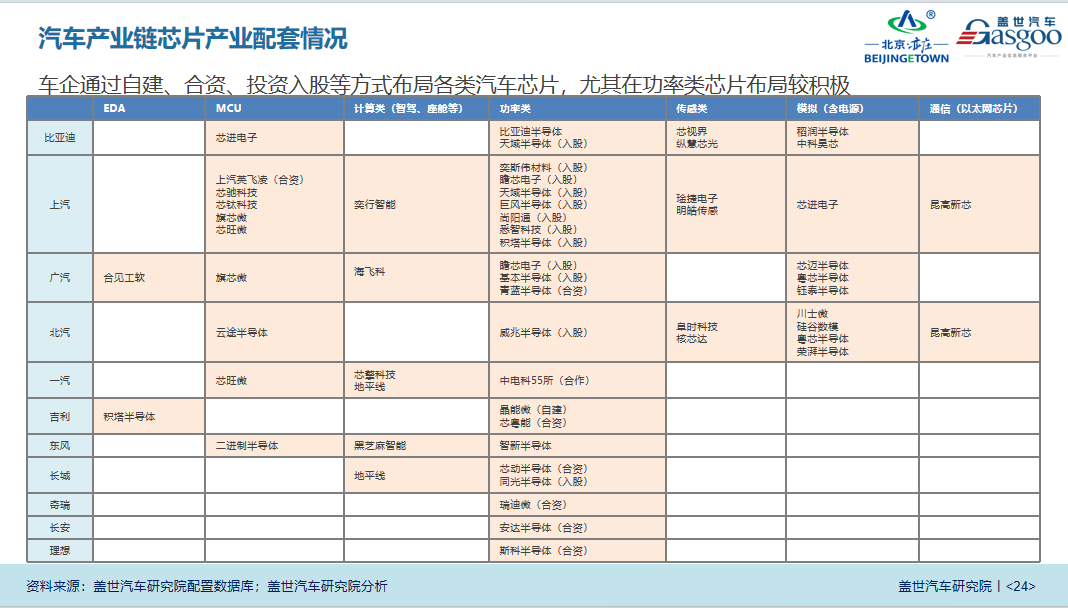Select the 广汽 row label
The image size is (1068, 608).
(60, 277)
